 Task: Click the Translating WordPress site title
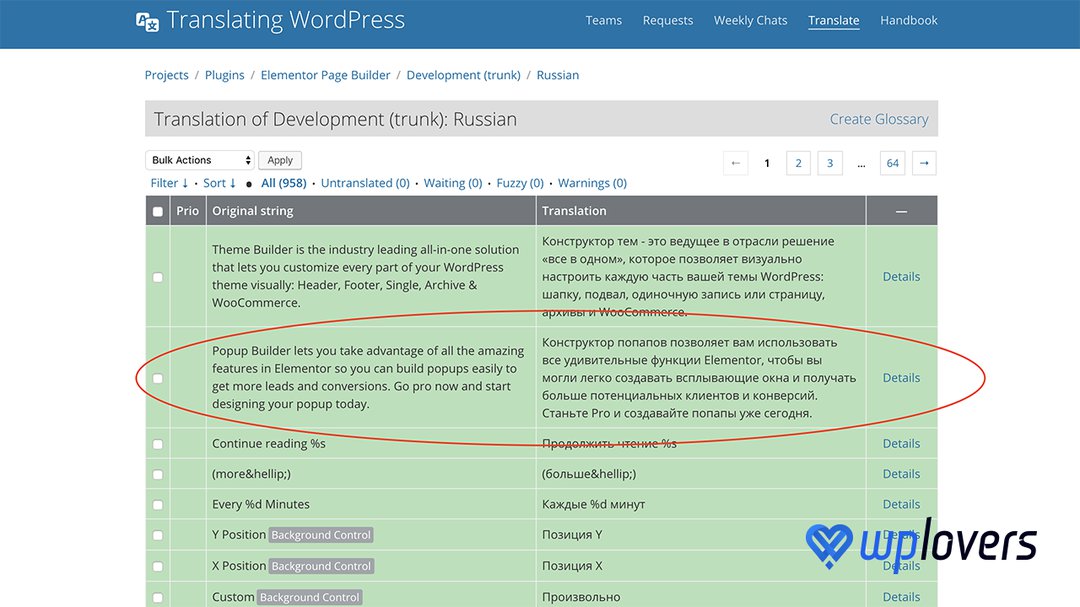coord(285,20)
